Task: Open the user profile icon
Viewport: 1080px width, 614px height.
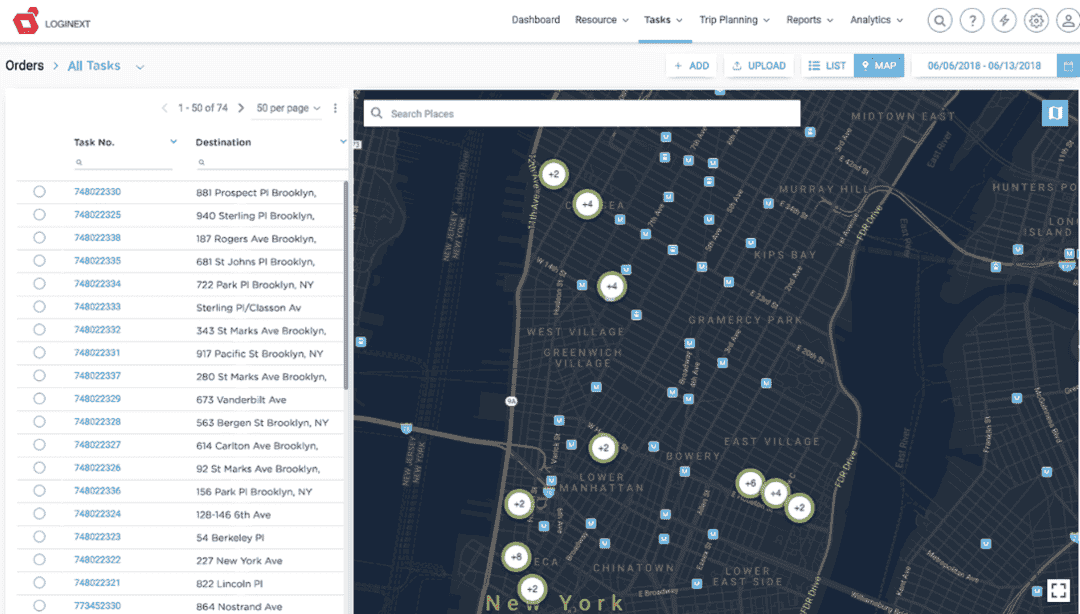Action: click(1067, 19)
